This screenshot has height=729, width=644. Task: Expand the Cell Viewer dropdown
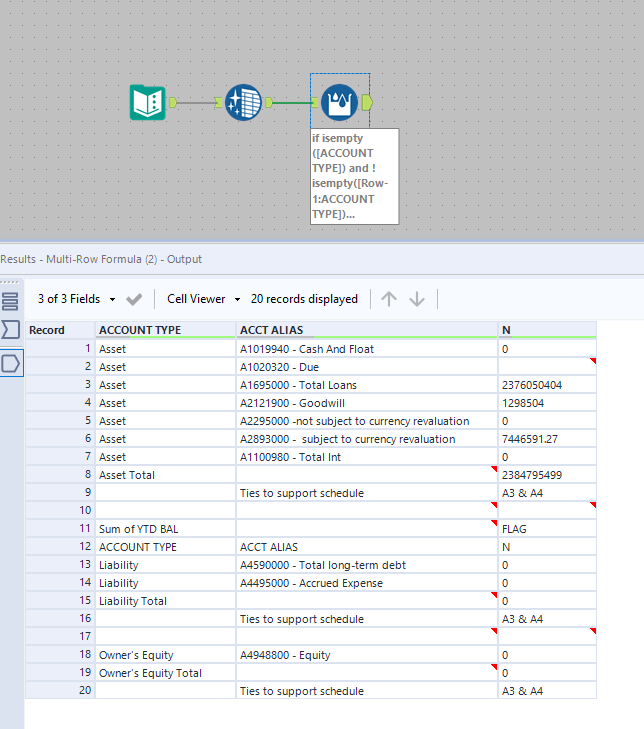(x=204, y=299)
